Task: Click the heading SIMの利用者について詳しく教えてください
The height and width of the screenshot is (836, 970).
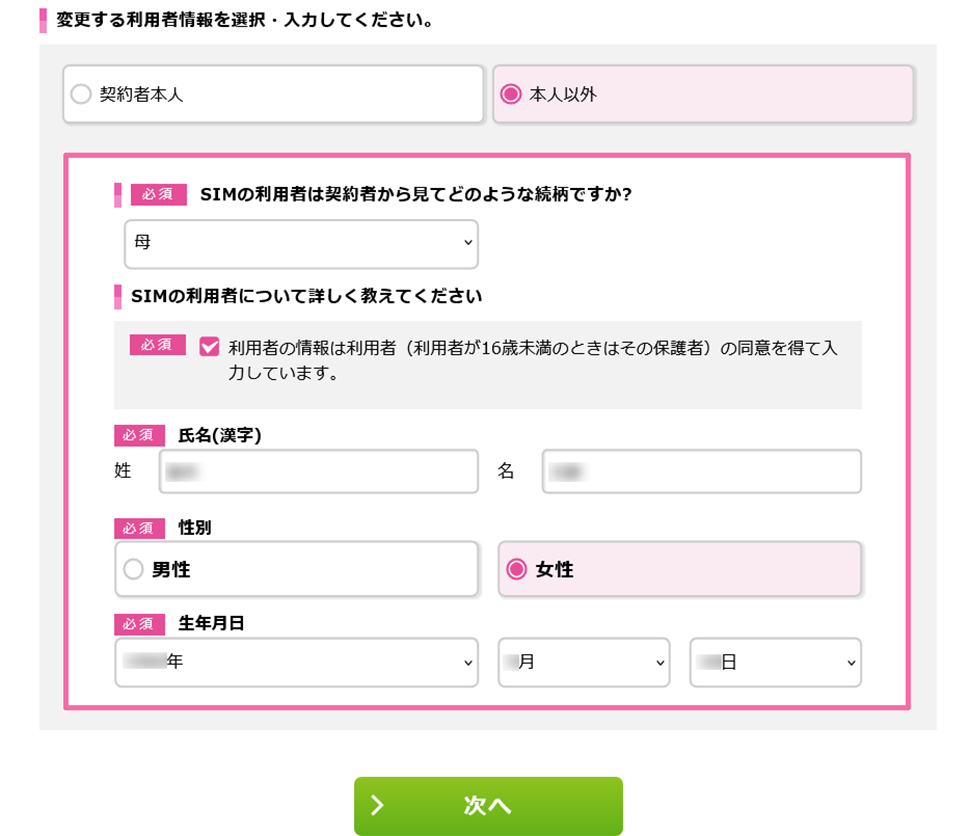Action: [306, 297]
